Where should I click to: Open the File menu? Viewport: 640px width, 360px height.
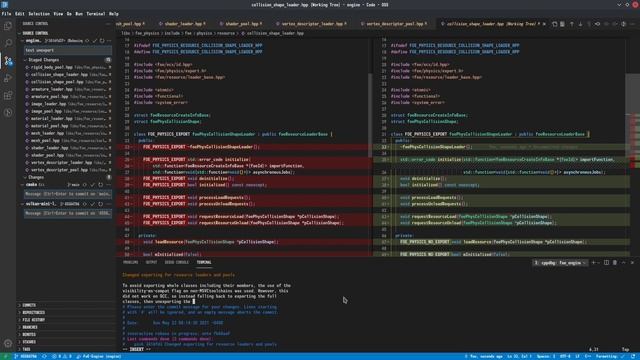click(6, 13)
